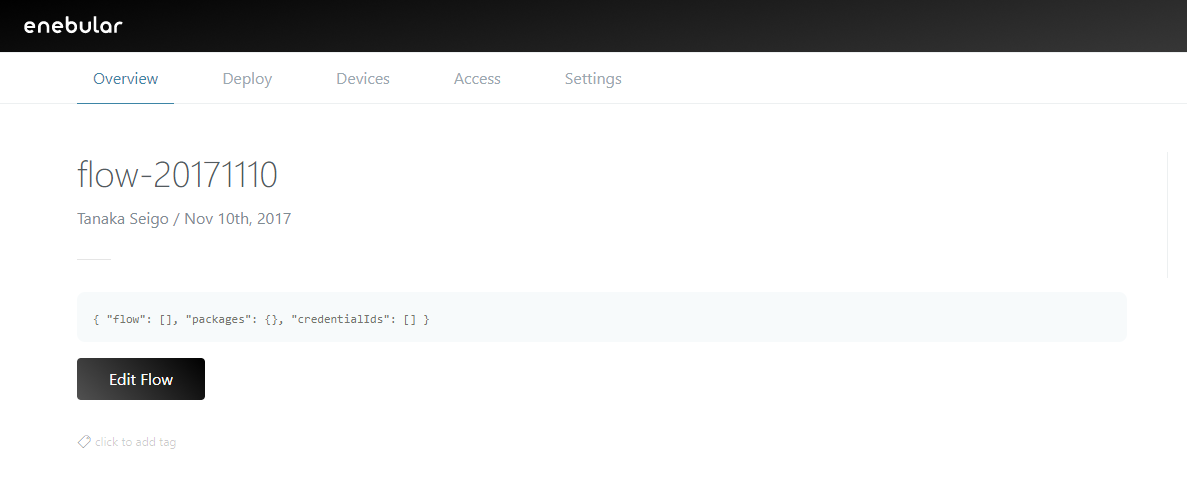Click the author name Tanaka Seigo
The width and height of the screenshot is (1187, 501).
122,218
